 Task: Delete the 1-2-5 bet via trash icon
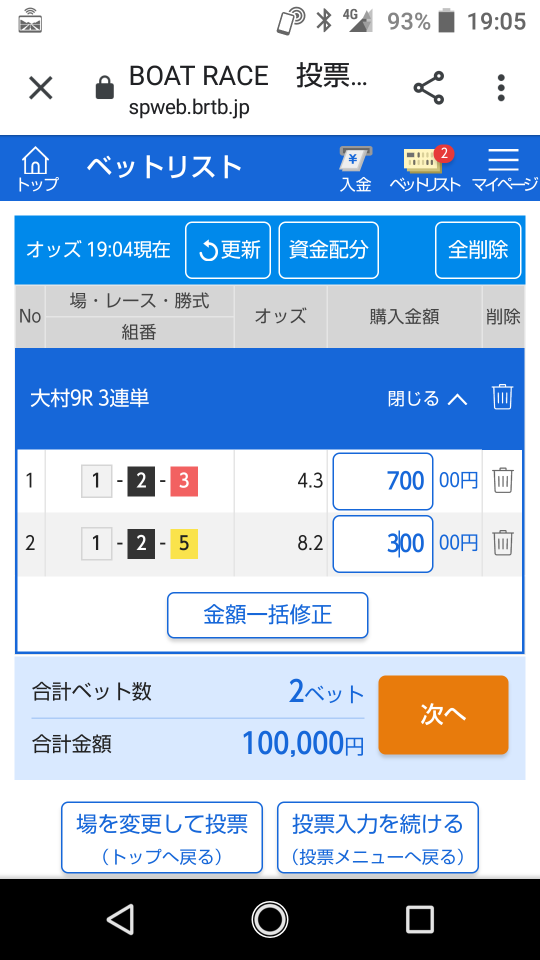[x=503, y=542]
